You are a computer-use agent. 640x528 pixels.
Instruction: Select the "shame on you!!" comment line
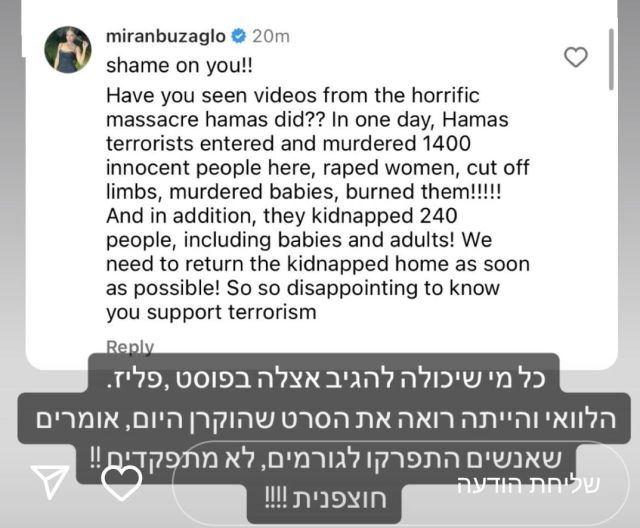click(180, 66)
